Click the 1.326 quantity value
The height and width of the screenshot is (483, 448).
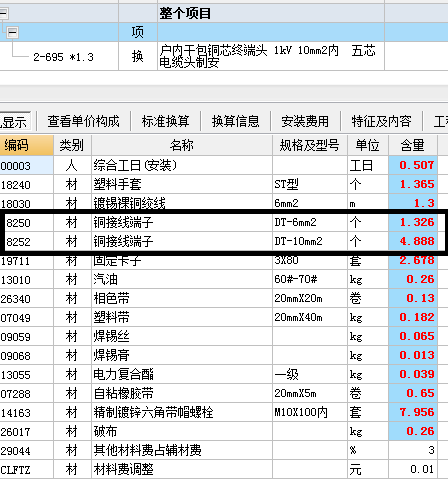tap(413, 222)
